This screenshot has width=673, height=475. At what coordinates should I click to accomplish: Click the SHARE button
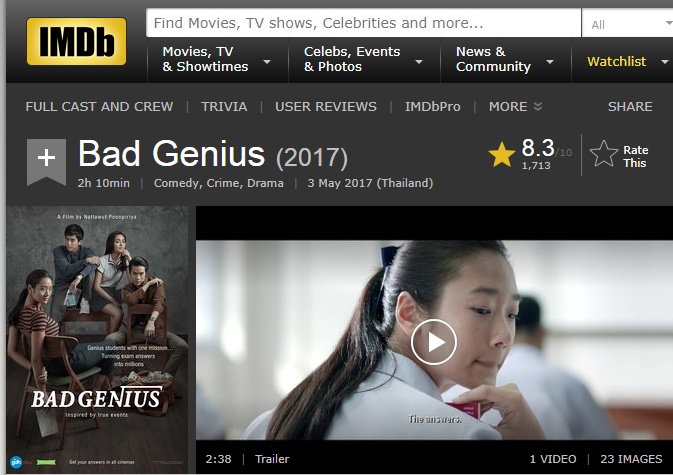point(630,106)
